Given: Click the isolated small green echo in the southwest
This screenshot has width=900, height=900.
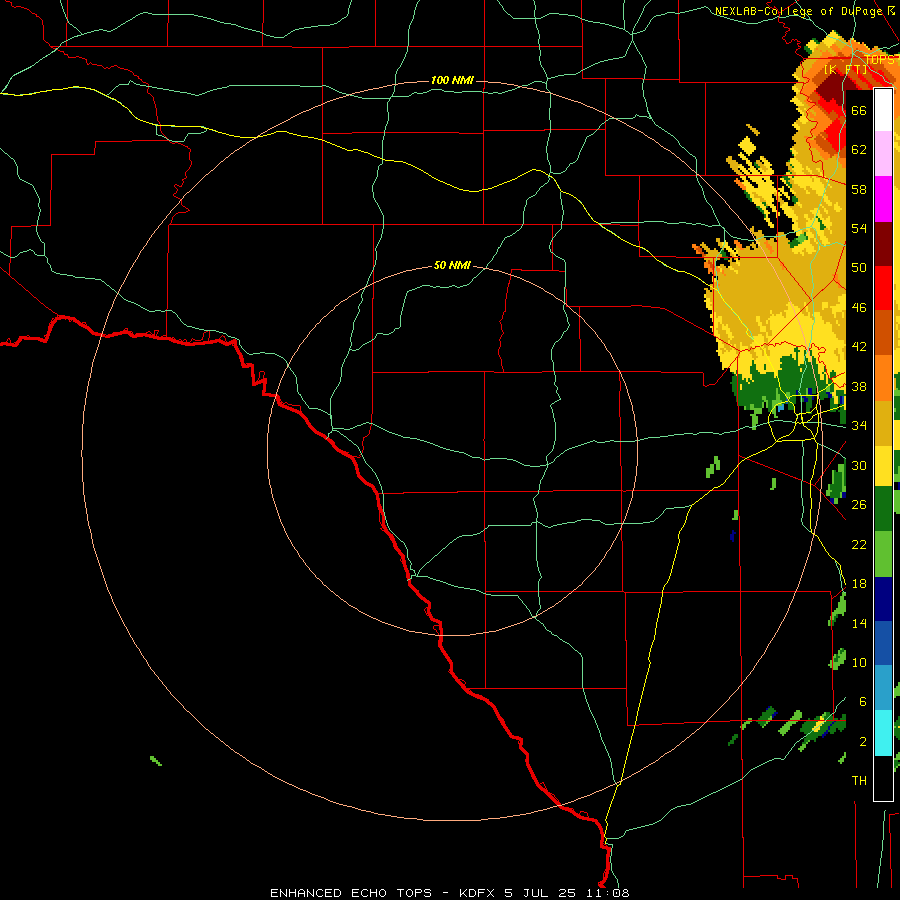Looking at the screenshot, I should click(x=156, y=761).
